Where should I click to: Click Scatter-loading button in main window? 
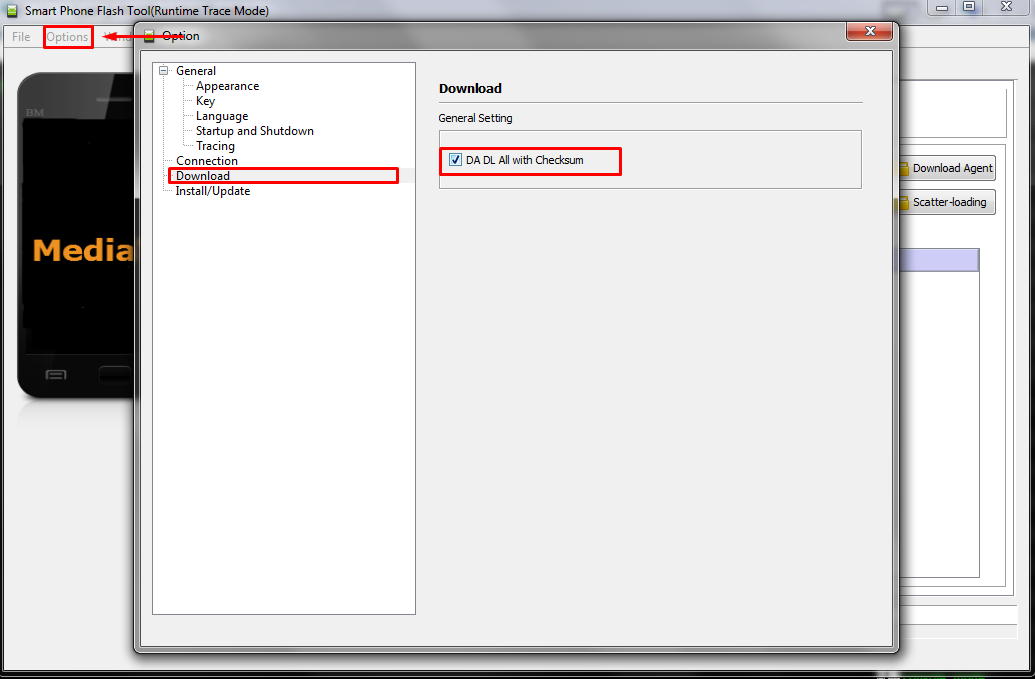[x=949, y=202]
